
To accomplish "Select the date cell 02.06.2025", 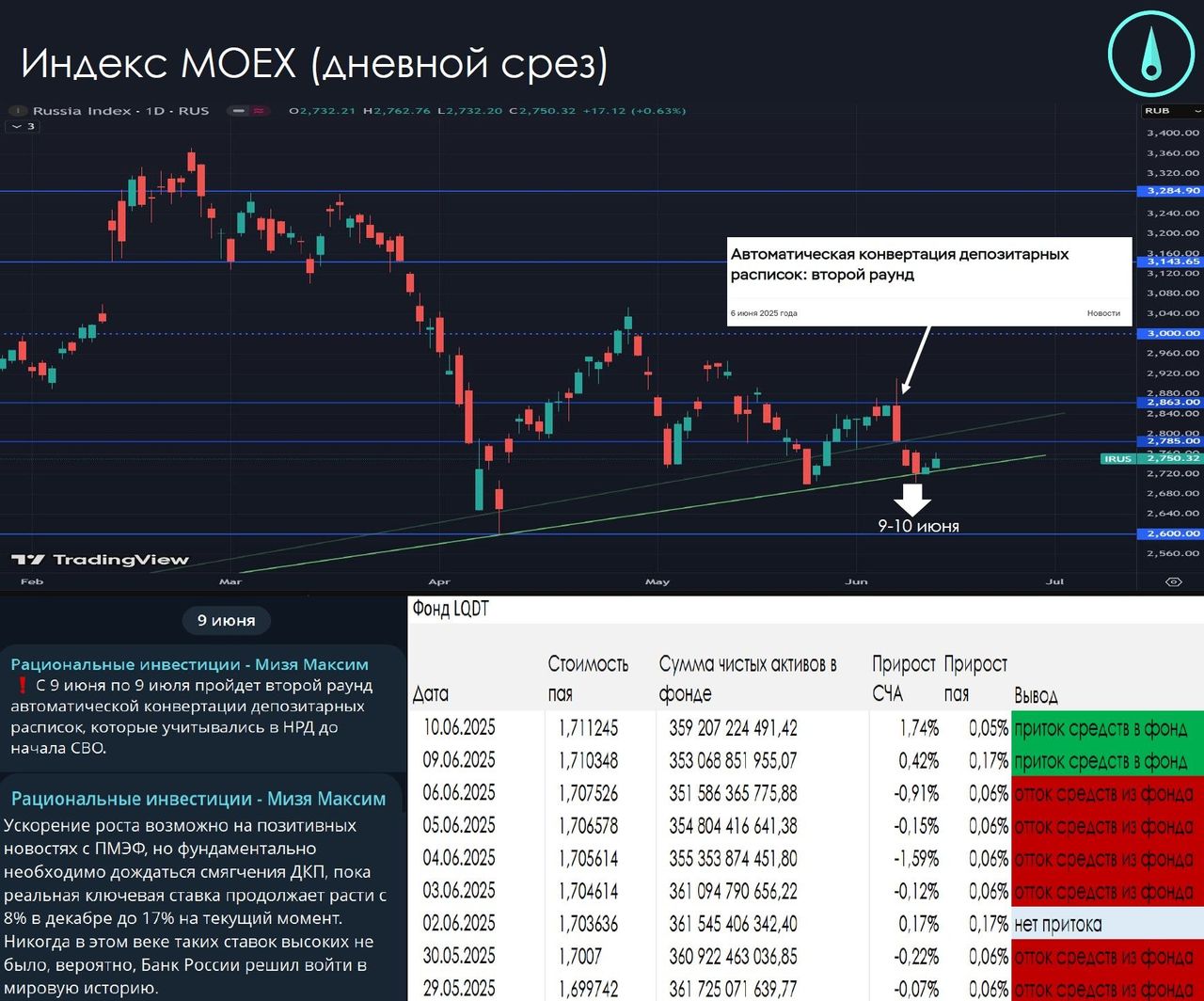I will 459,924.
